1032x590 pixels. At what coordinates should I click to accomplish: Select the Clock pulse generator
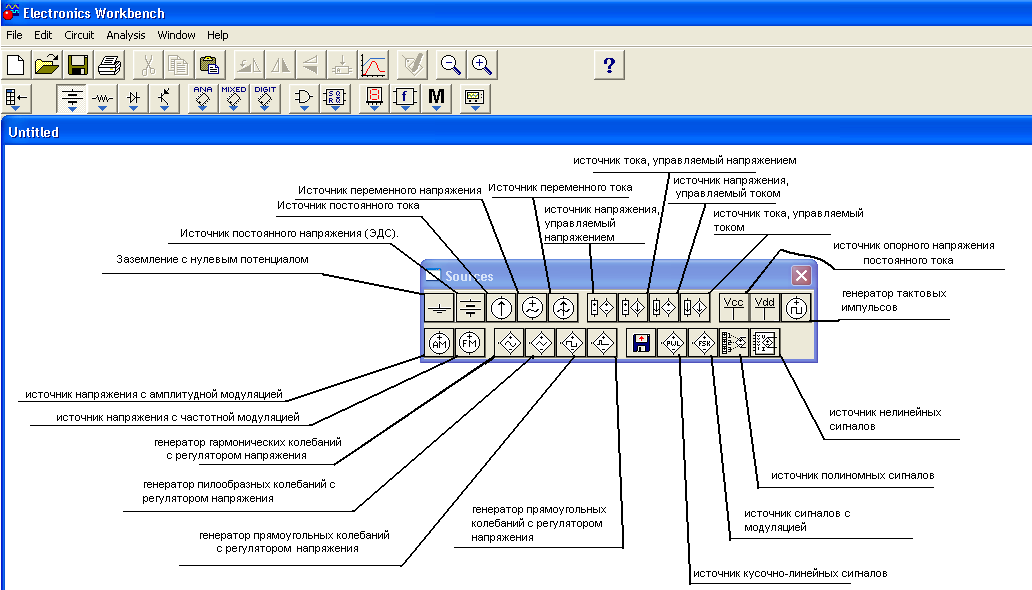tap(796, 308)
